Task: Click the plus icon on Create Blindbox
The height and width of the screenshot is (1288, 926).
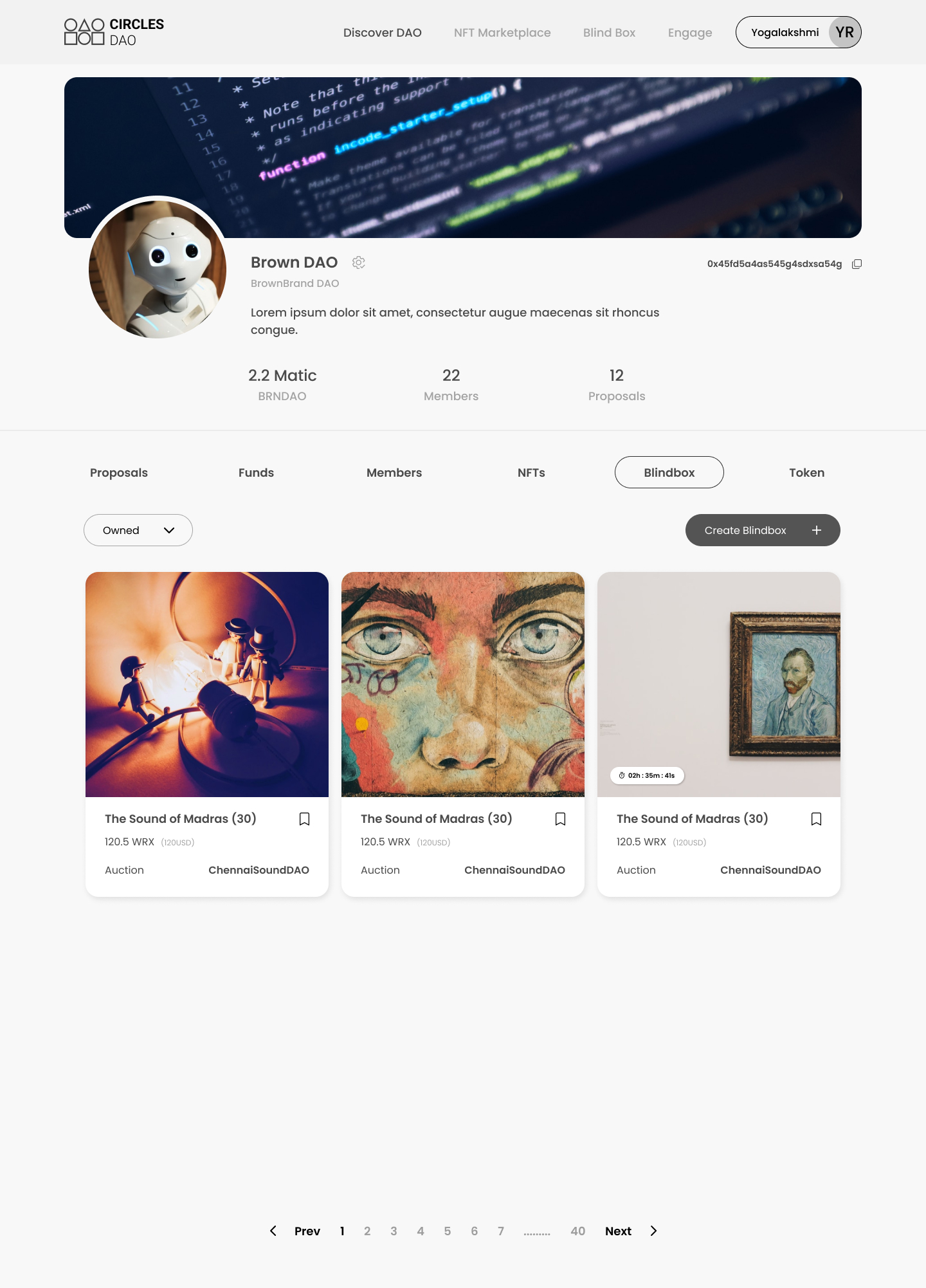Action: pyautogui.click(x=817, y=530)
